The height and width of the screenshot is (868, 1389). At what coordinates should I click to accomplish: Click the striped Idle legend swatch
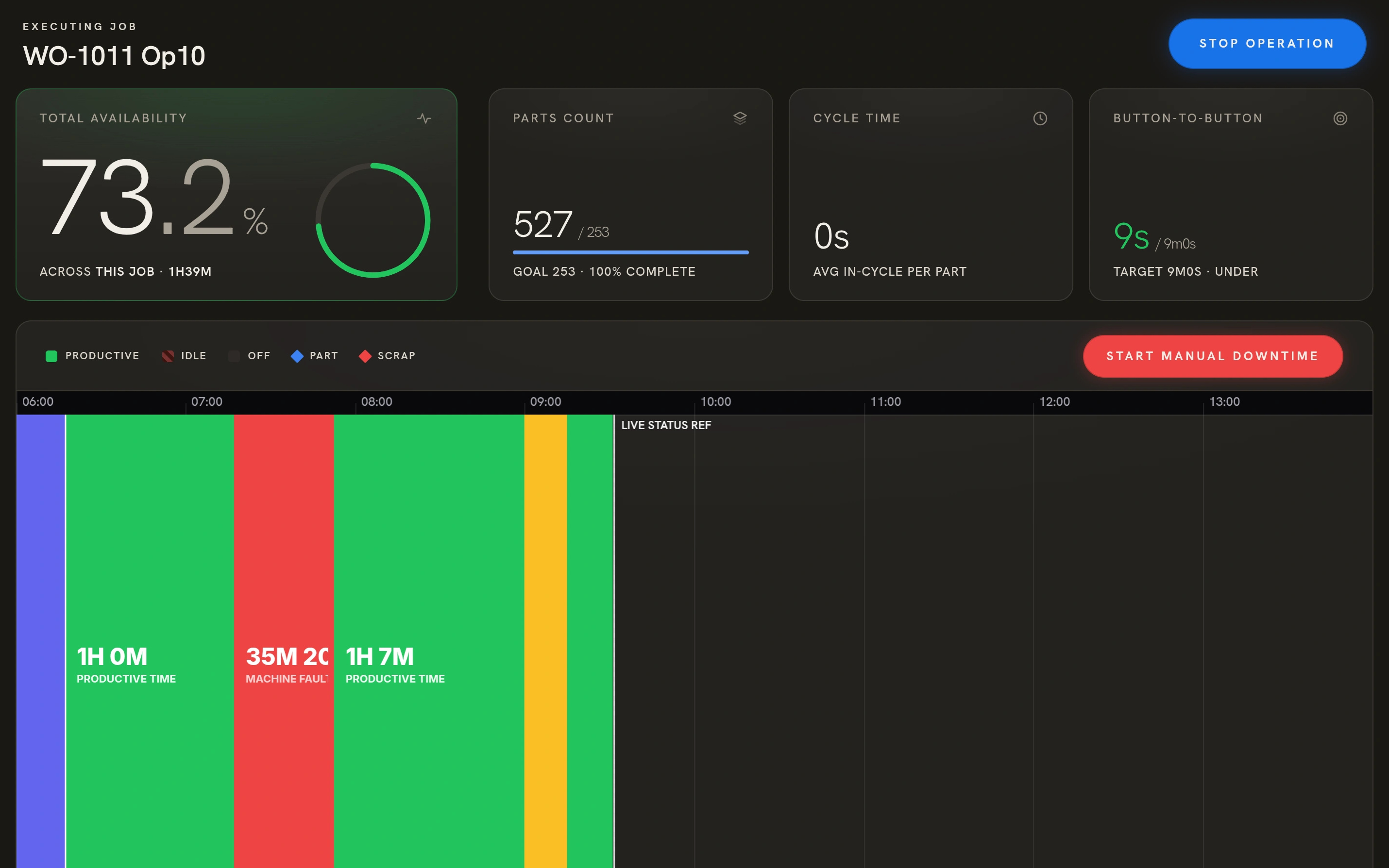tap(168, 356)
